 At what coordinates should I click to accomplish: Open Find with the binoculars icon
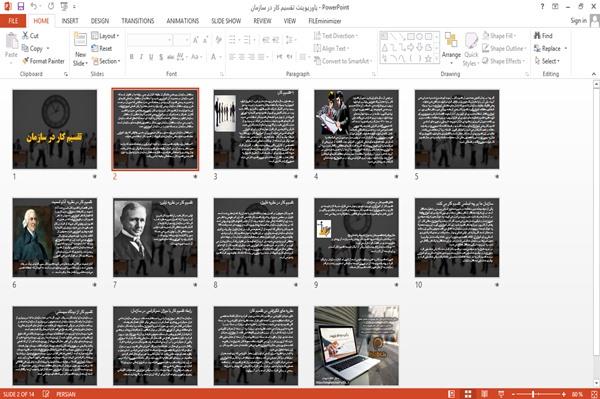[537, 35]
